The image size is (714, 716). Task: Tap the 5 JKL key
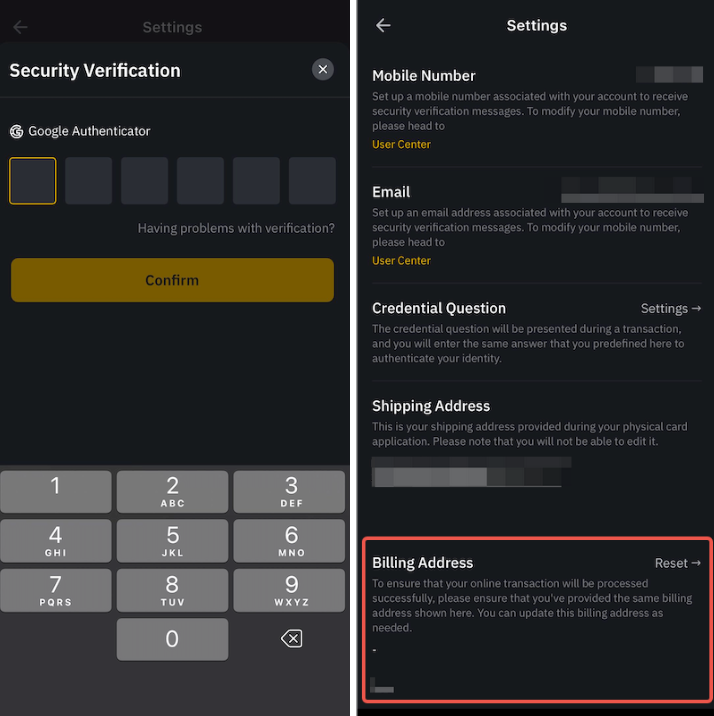172,541
